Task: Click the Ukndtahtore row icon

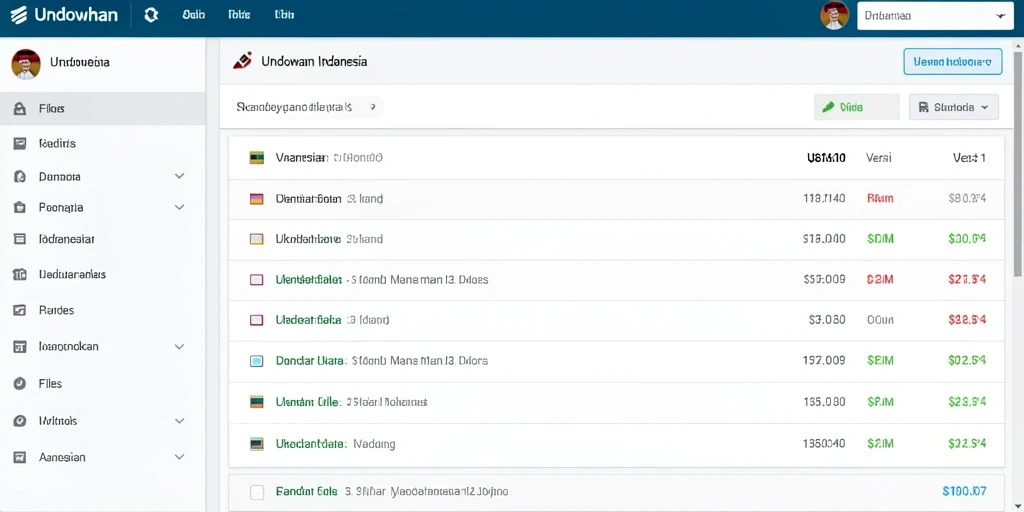Action: pyautogui.click(x=257, y=239)
